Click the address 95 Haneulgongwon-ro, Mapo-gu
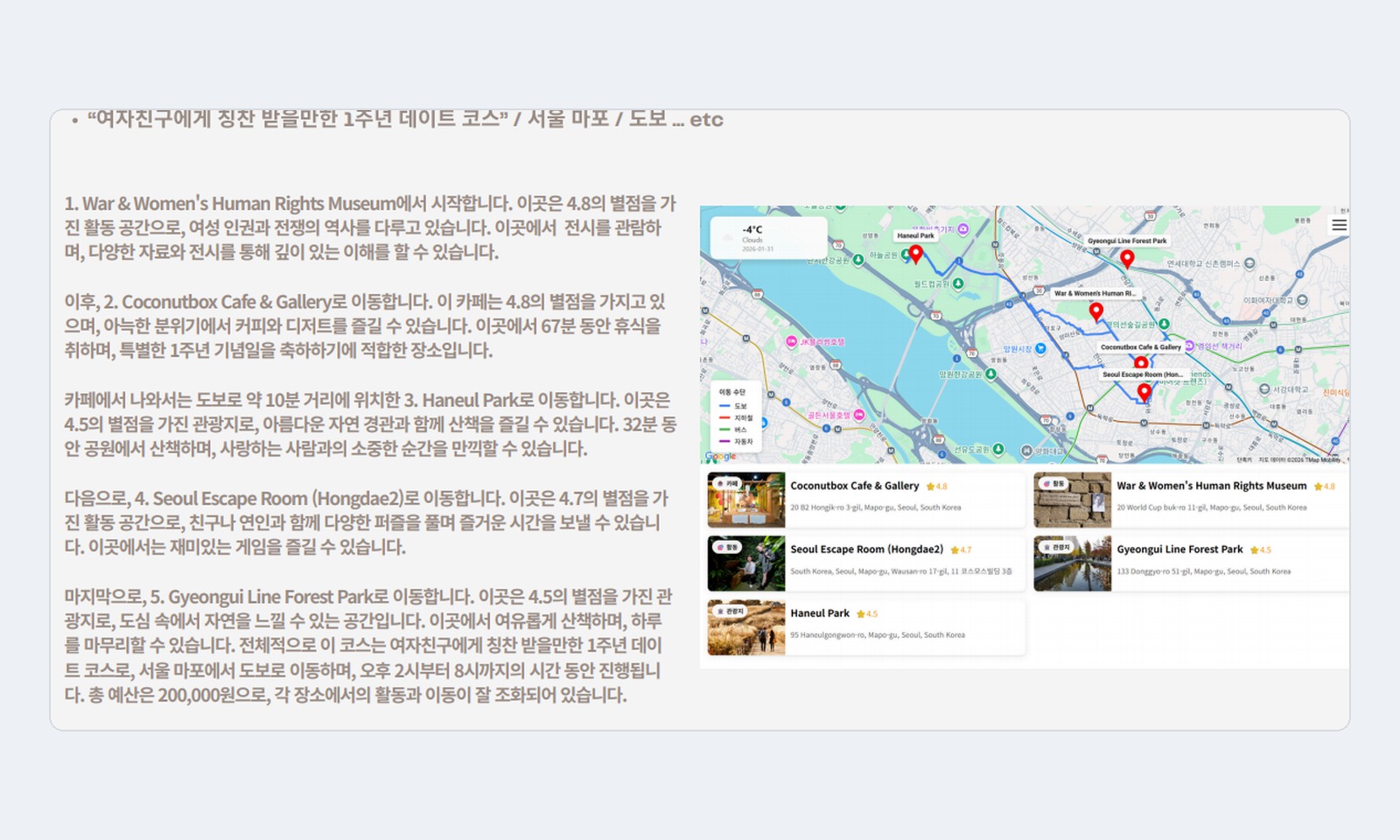The image size is (1400, 840). (878, 635)
